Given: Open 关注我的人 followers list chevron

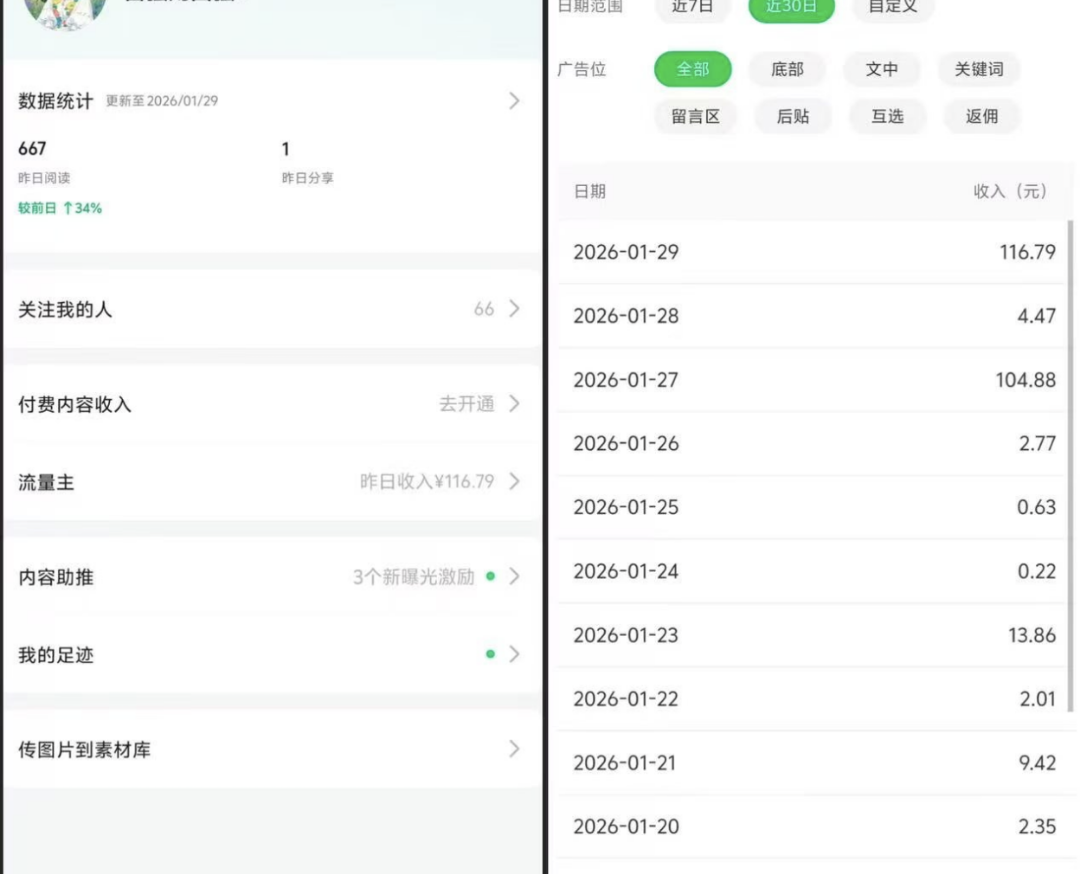Looking at the screenshot, I should 514,309.
